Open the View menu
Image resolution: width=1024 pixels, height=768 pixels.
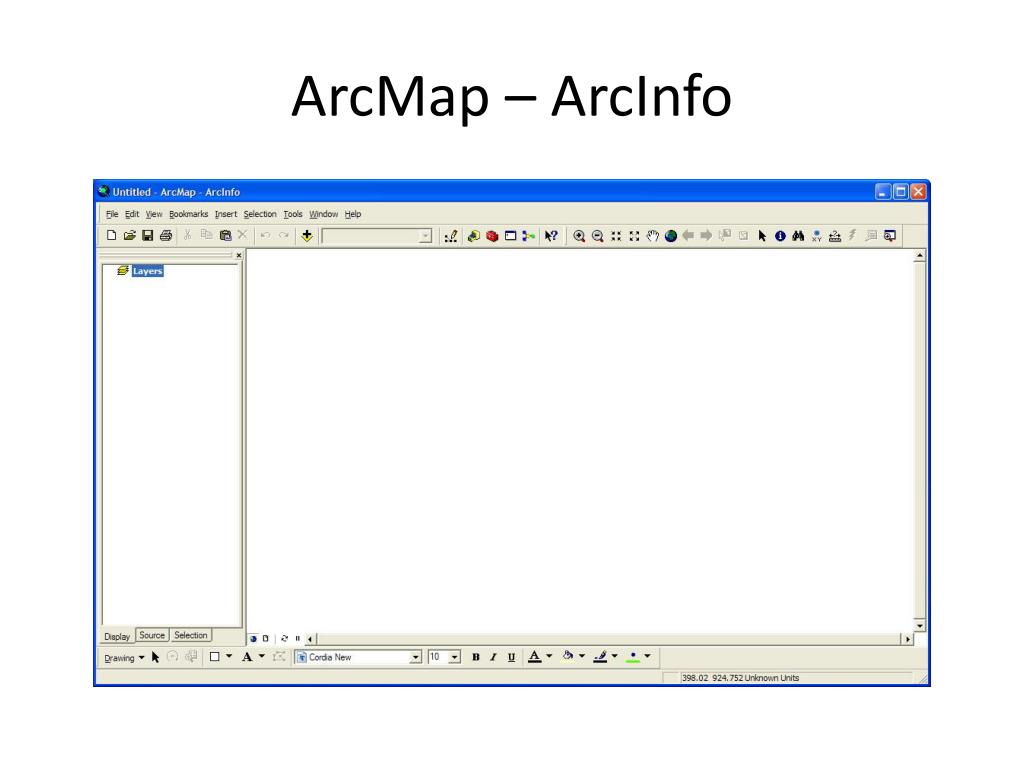[154, 214]
